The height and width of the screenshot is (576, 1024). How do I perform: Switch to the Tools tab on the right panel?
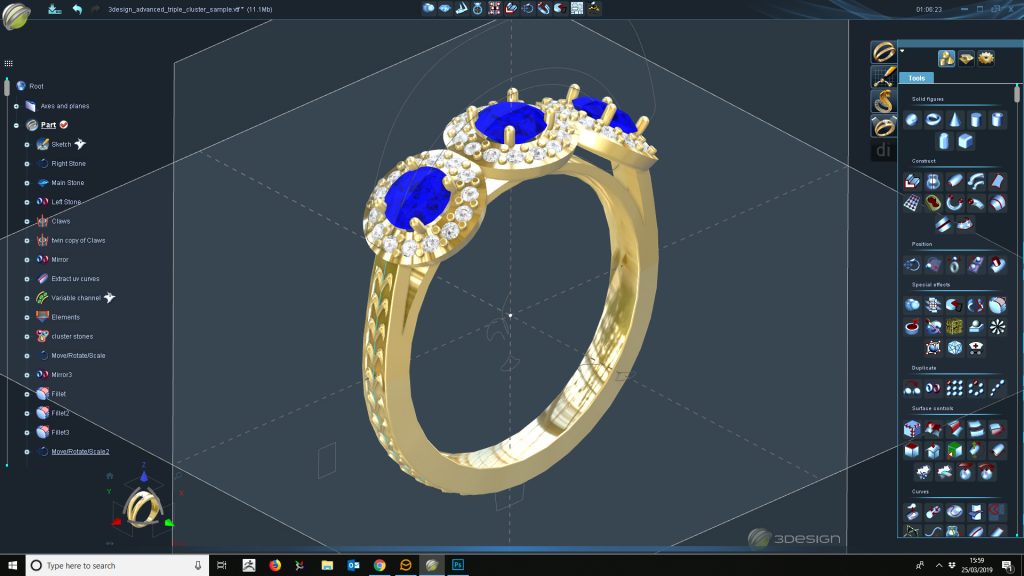pos(916,78)
